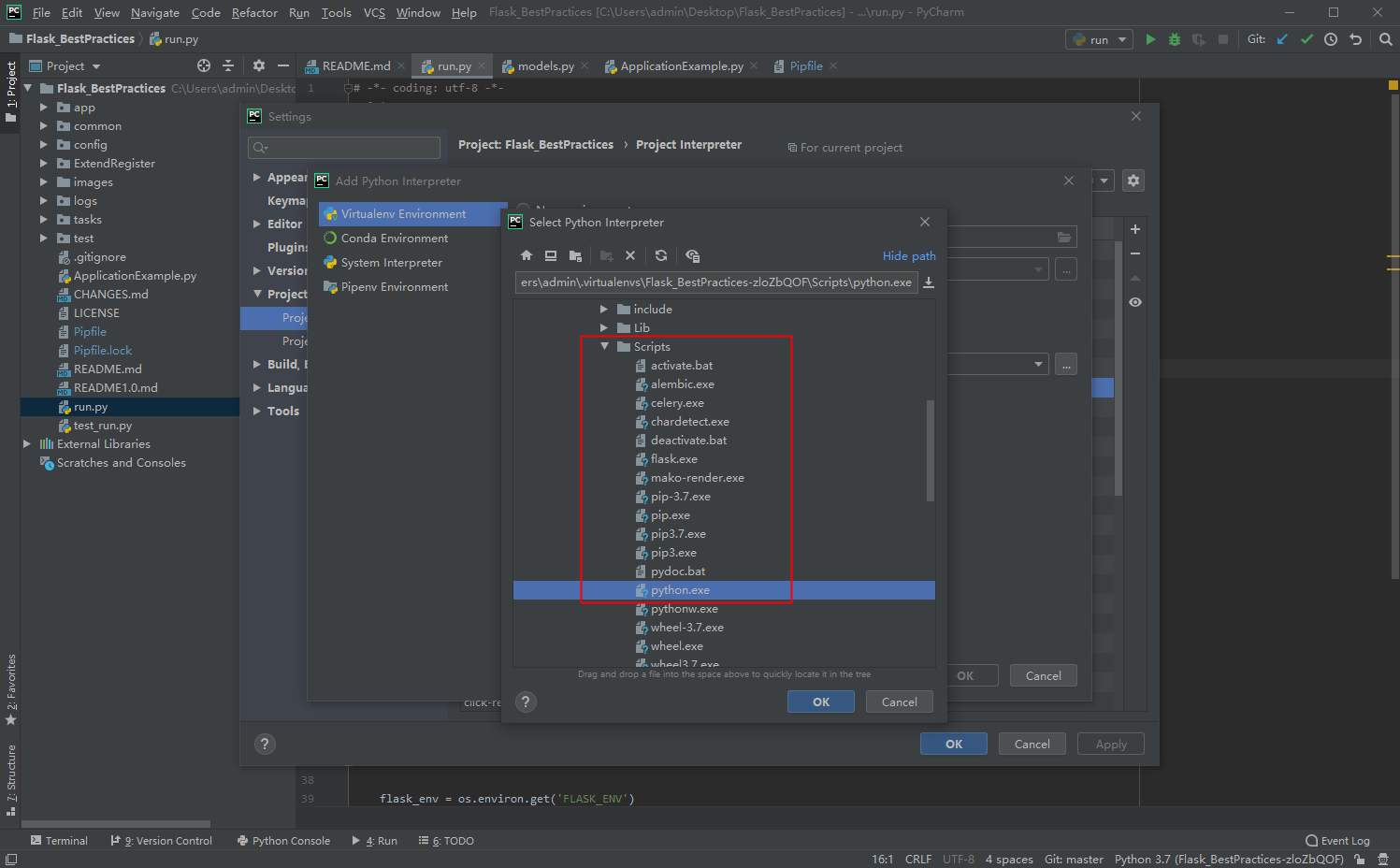
Task: Expand the Lib folder in file chooser
Action: (x=604, y=327)
